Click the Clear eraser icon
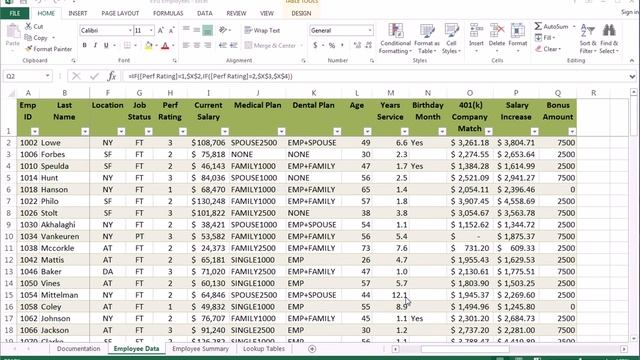Screen dimensions: 640x360 [x=538, y=49]
